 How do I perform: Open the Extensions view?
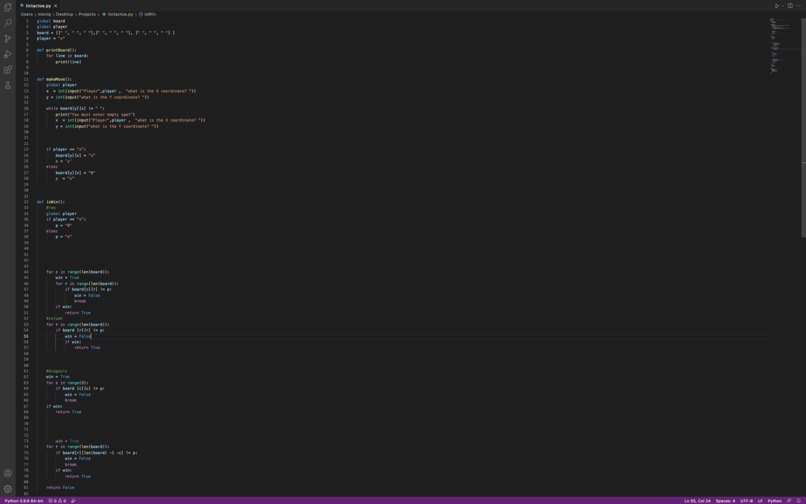tap(8, 69)
